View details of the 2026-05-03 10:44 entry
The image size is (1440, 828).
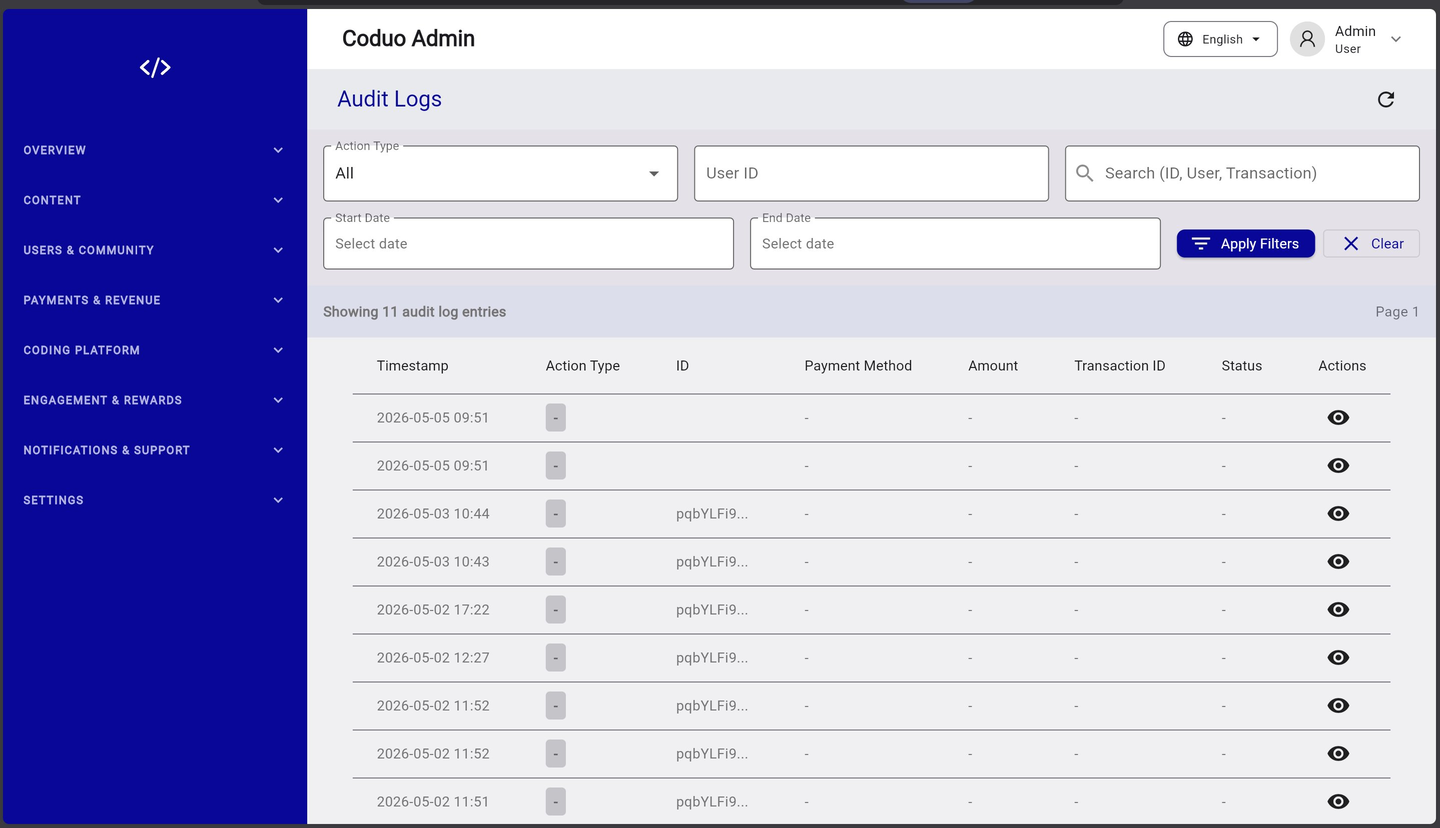click(x=1338, y=514)
